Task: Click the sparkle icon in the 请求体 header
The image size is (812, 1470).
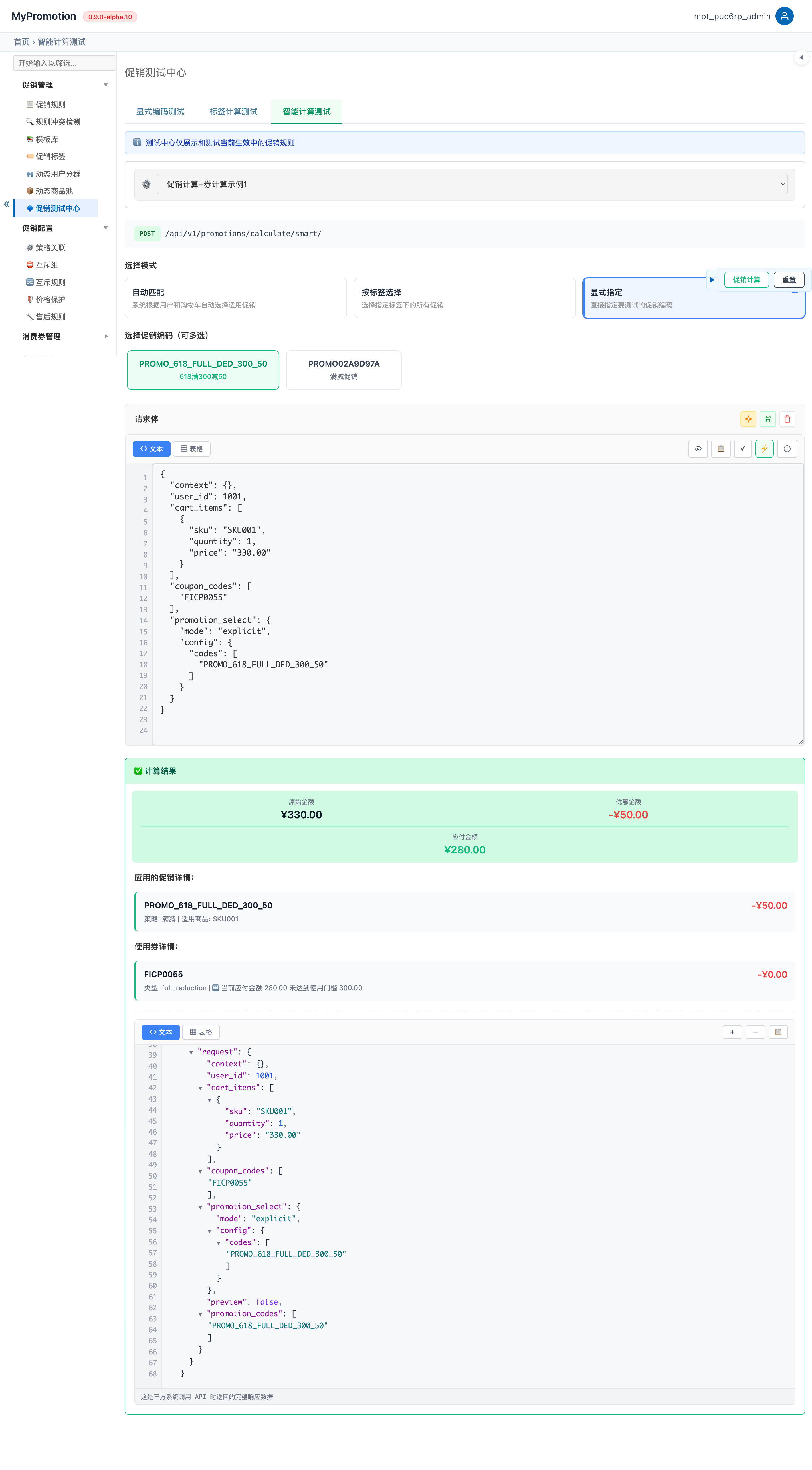Action: (748, 419)
